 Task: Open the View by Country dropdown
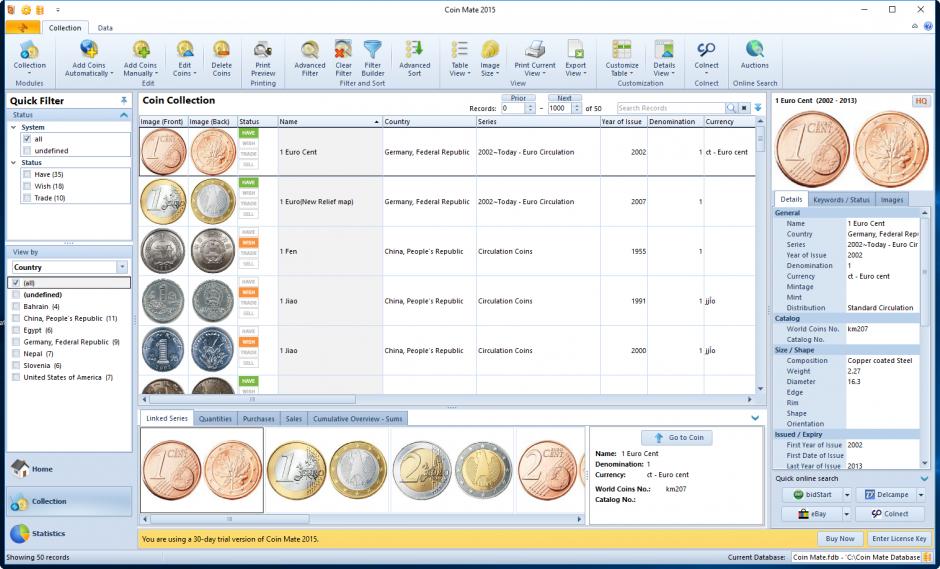click(x=122, y=267)
